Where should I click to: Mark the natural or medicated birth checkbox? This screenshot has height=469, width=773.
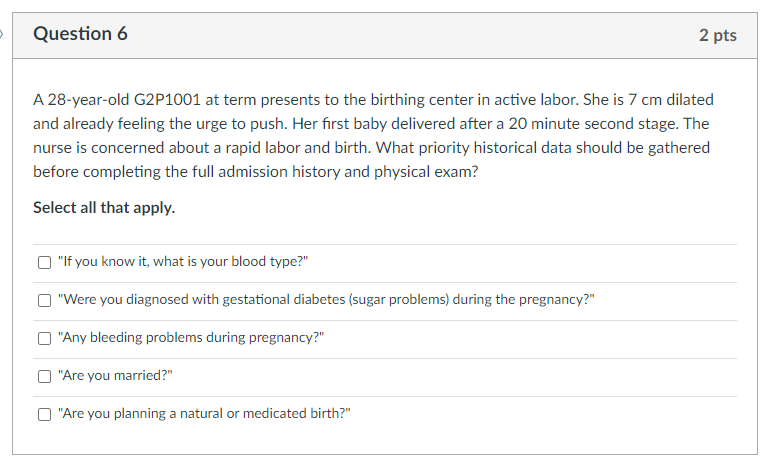(x=44, y=414)
